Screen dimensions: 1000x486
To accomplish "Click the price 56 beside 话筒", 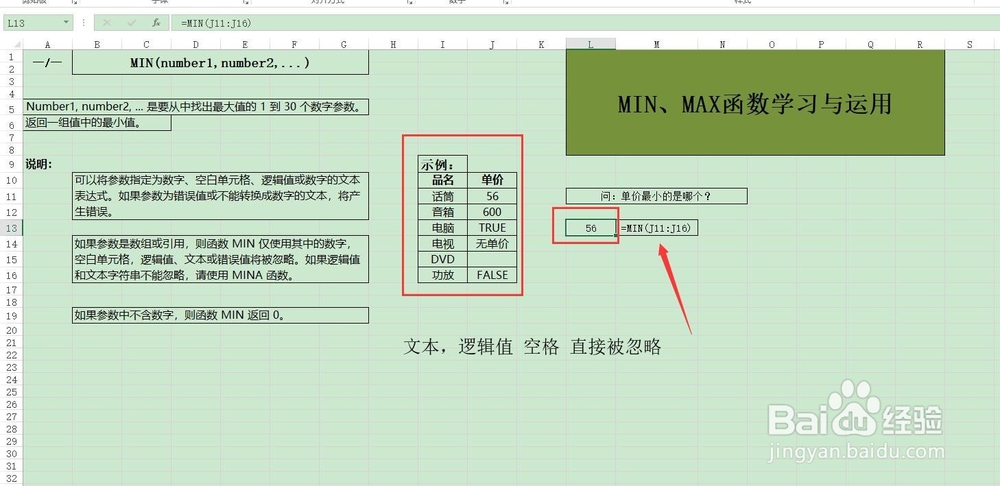I will [492, 196].
